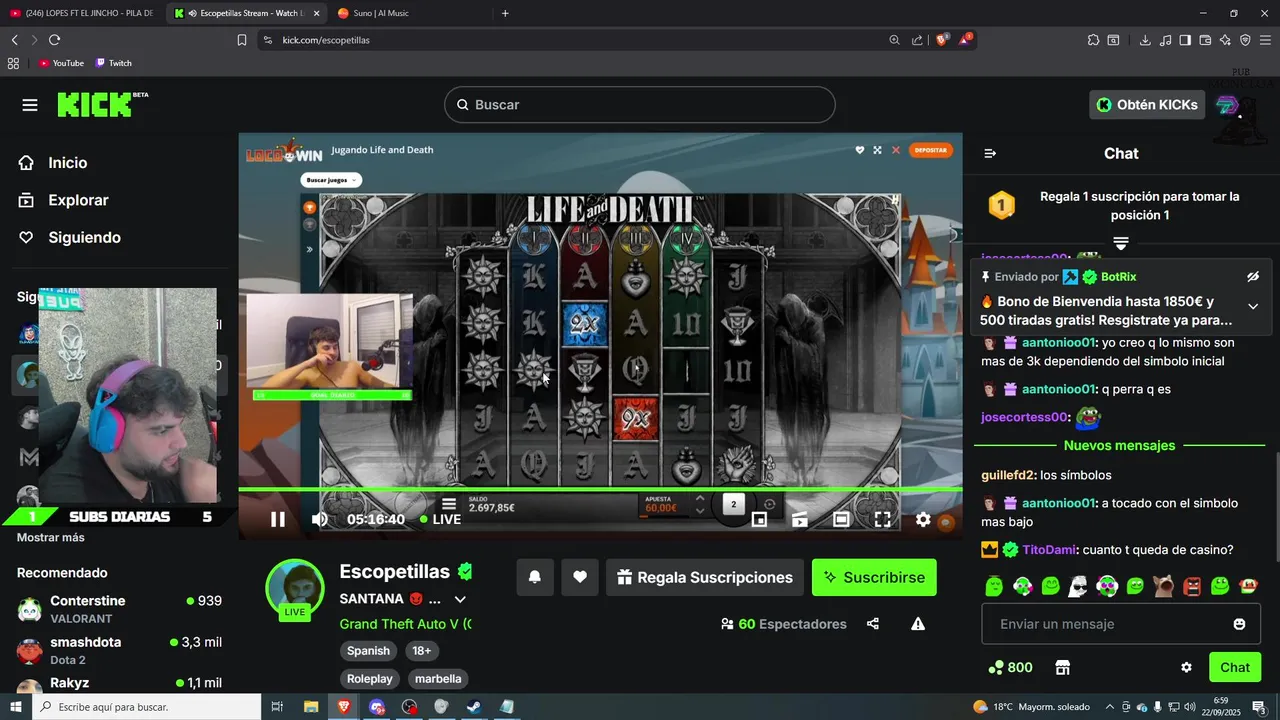The width and height of the screenshot is (1280, 720).
Task: Open a new browser tab
Action: (505, 13)
